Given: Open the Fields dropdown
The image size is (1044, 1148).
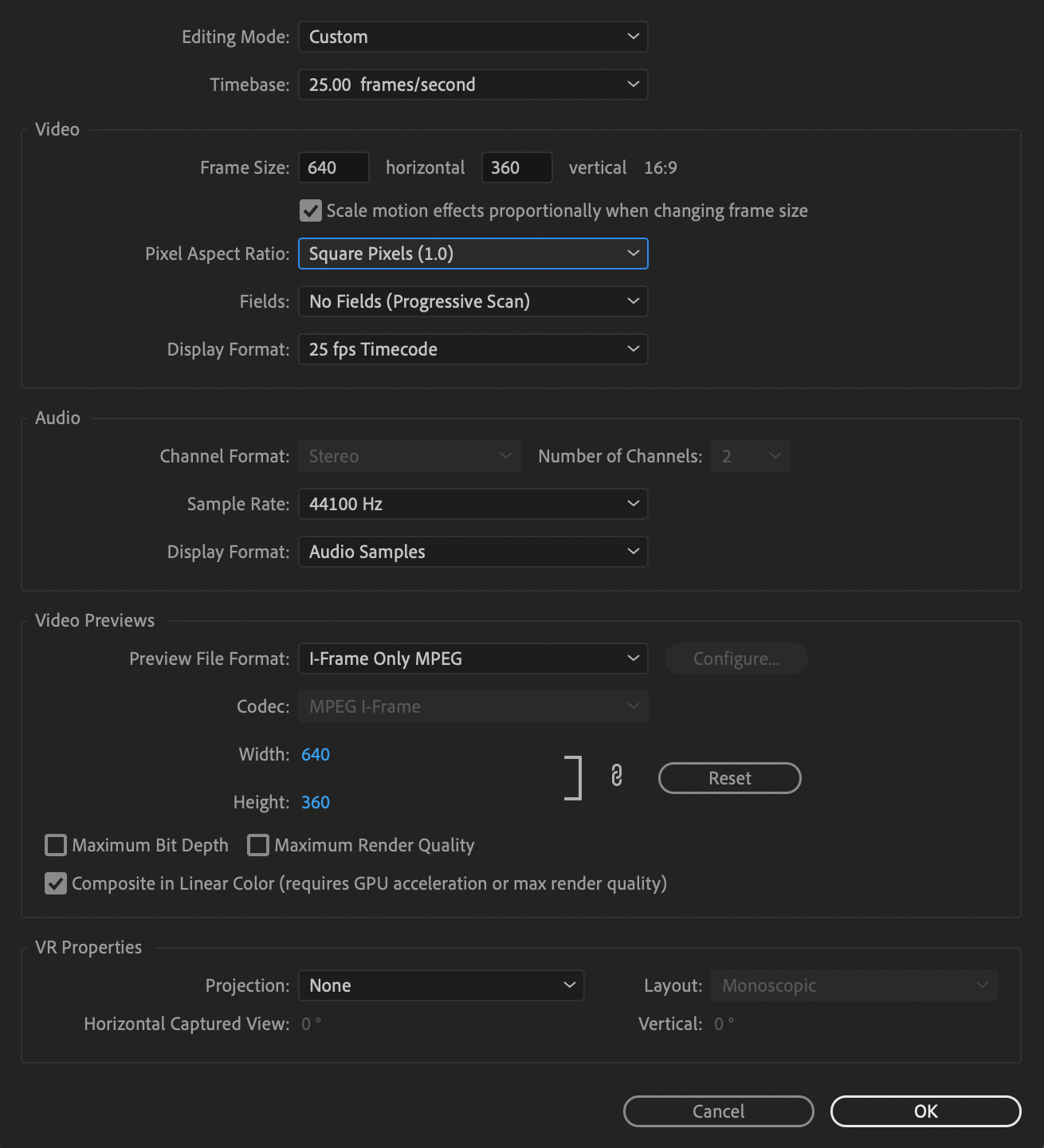Looking at the screenshot, I should [473, 301].
